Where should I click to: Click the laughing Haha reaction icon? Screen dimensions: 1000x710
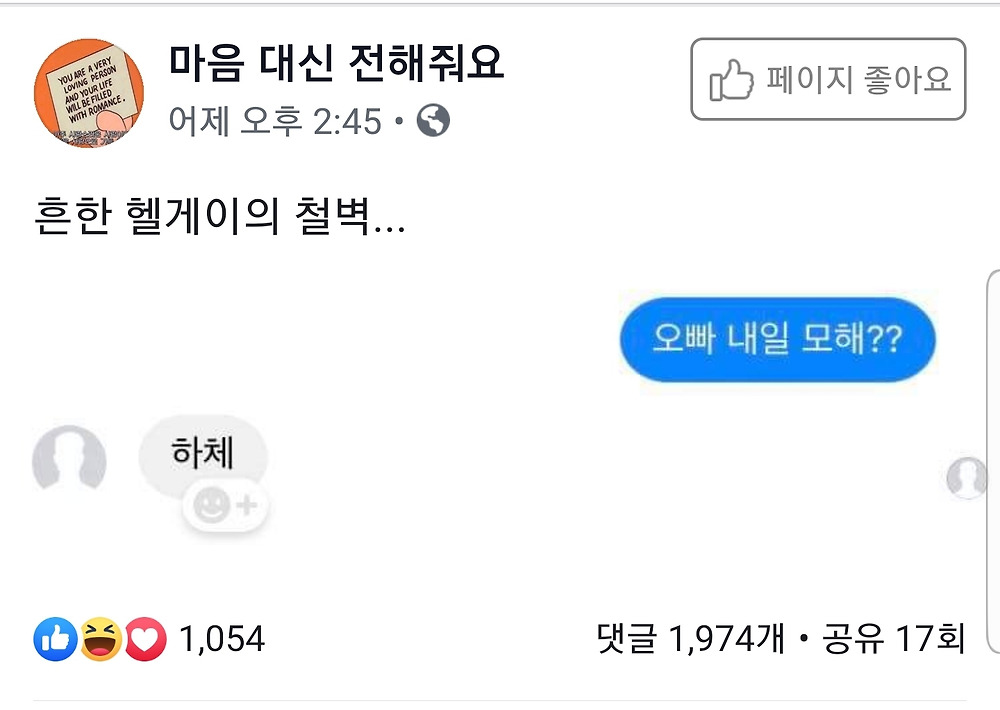101,639
